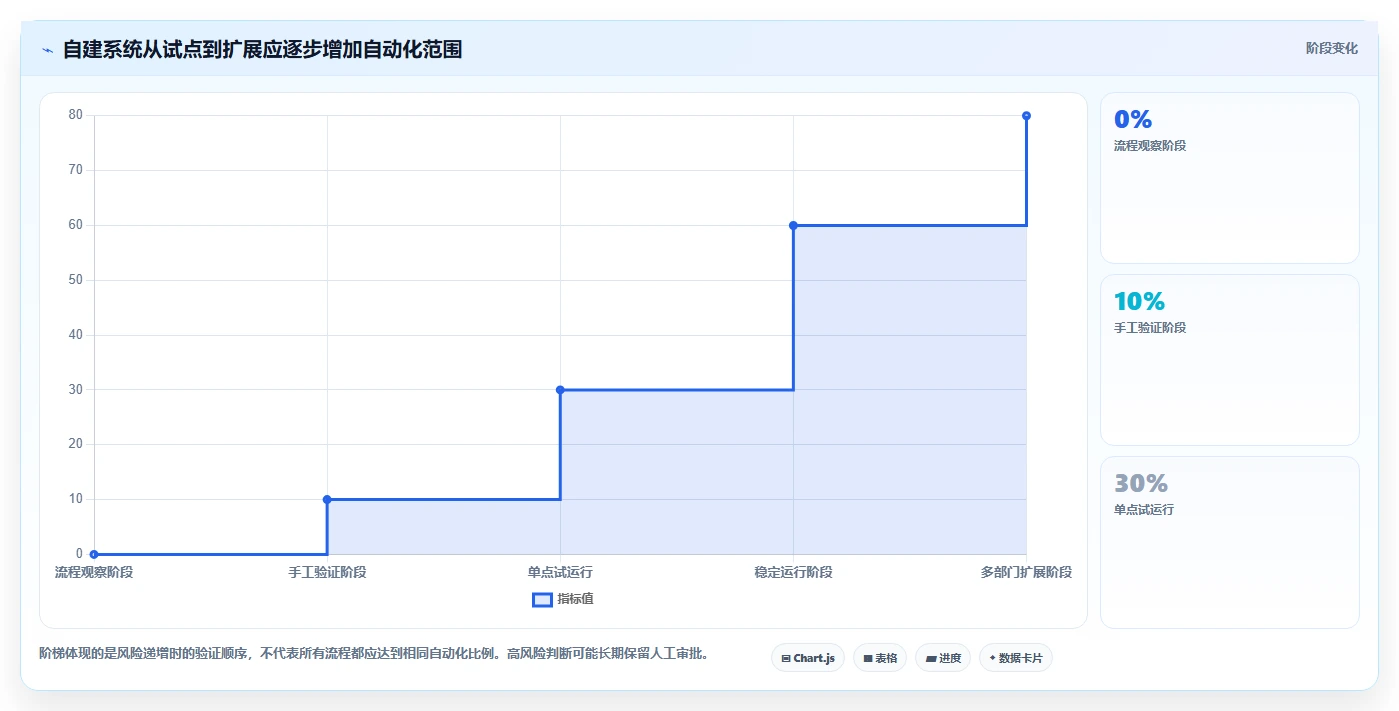Open the 30% 单点试运行 card
The height and width of the screenshot is (711, 1399).
coord(1230,542)
